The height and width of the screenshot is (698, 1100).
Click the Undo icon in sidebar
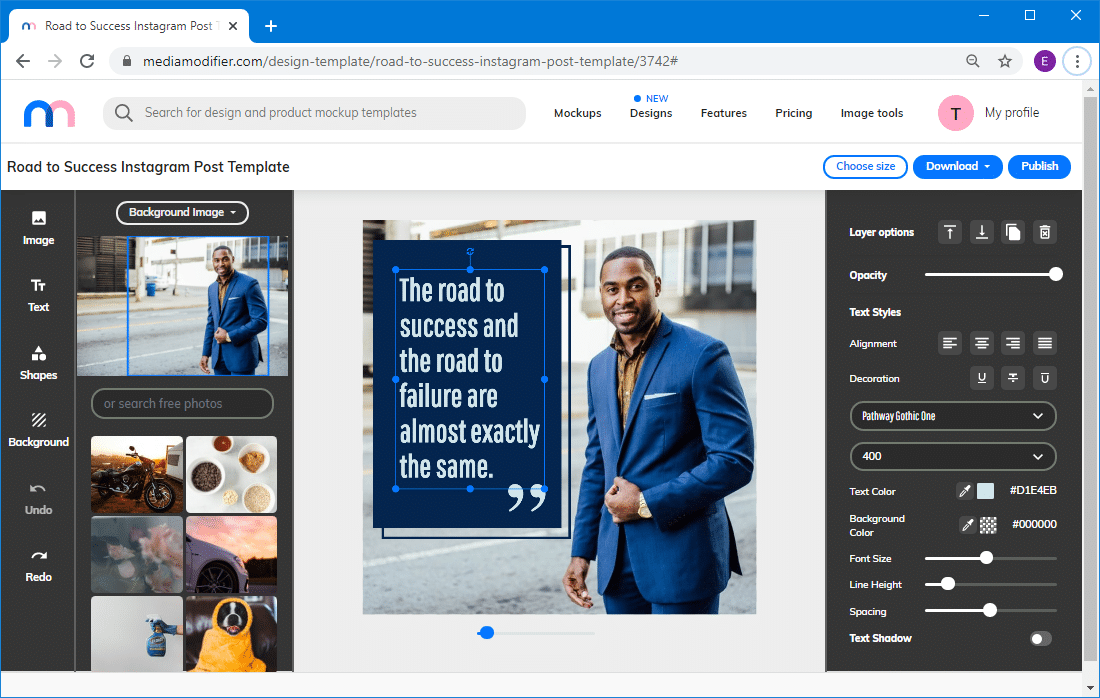[x=38, y=497]
